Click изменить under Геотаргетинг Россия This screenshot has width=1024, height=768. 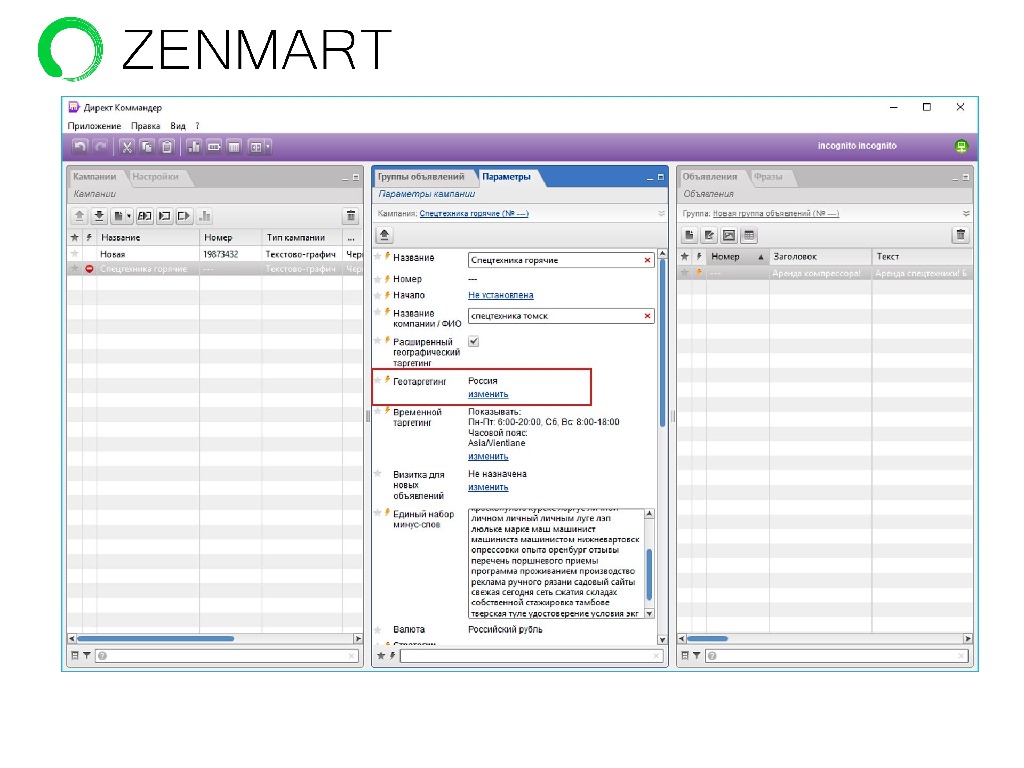pyautogui.click(x=488, y=394)
